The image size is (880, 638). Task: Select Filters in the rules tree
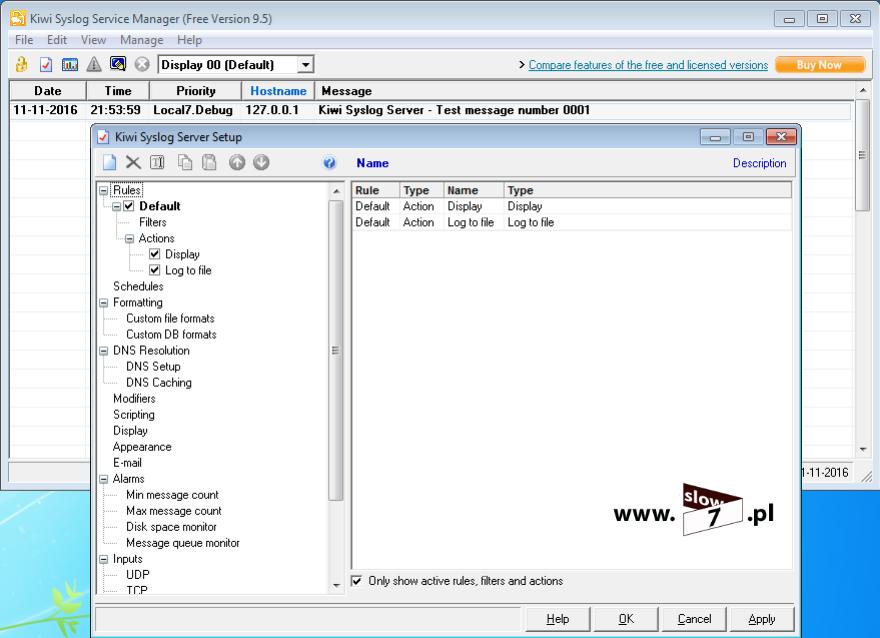coord(153,222)
